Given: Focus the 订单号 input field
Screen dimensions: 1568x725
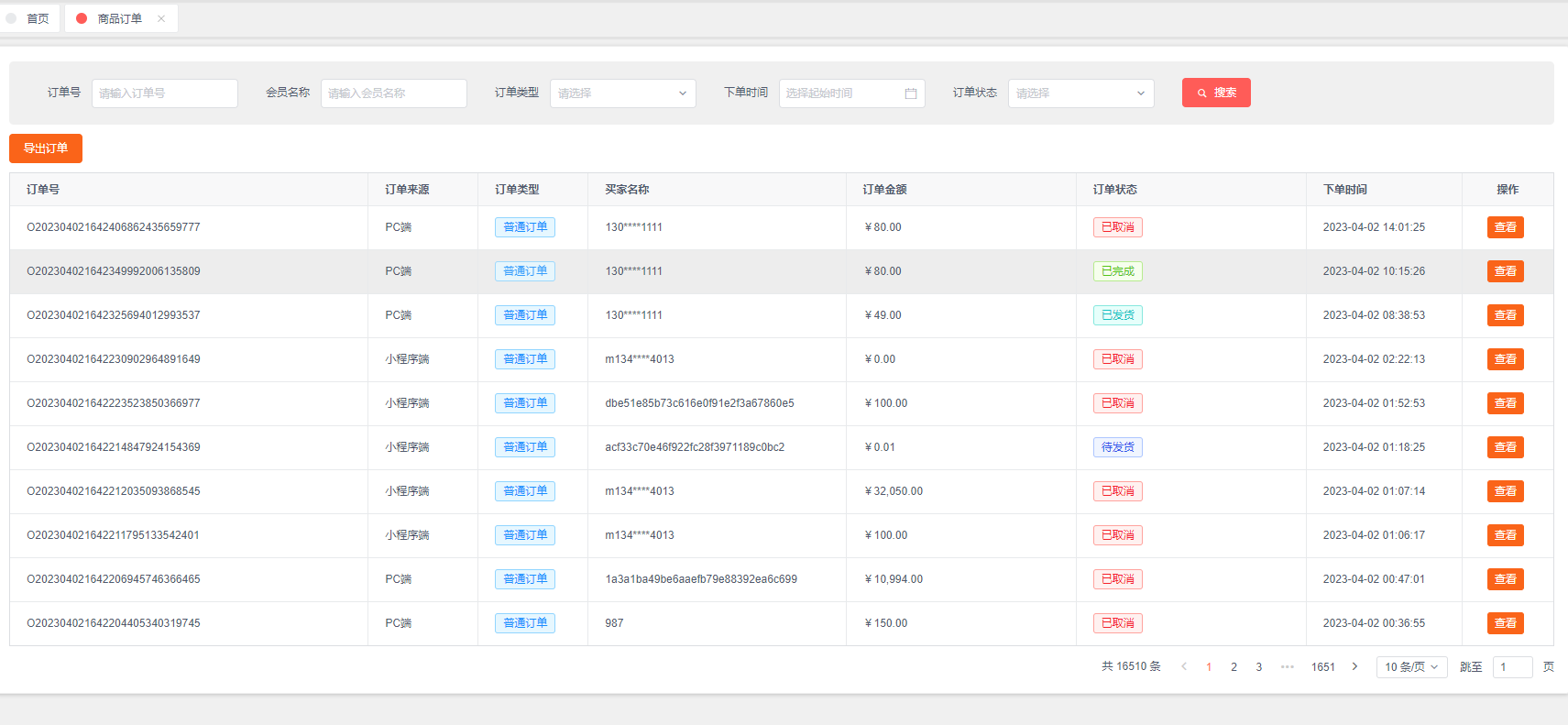Looking at the screenshot, I should pos(165,93).
